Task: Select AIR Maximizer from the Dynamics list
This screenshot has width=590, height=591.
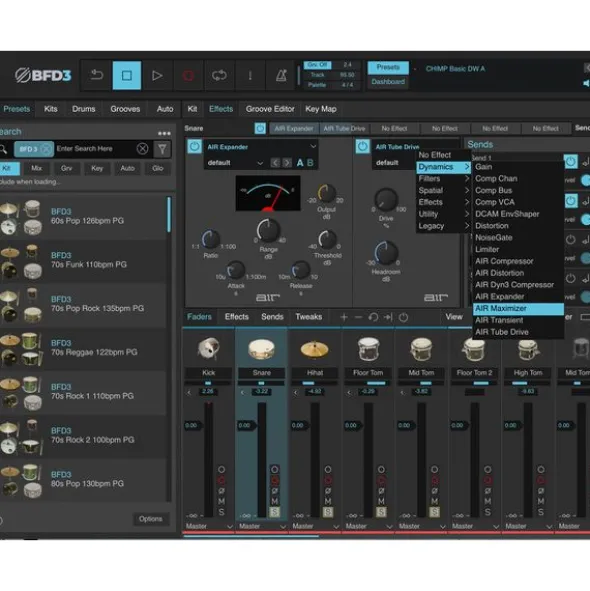Action: point(518,308)
